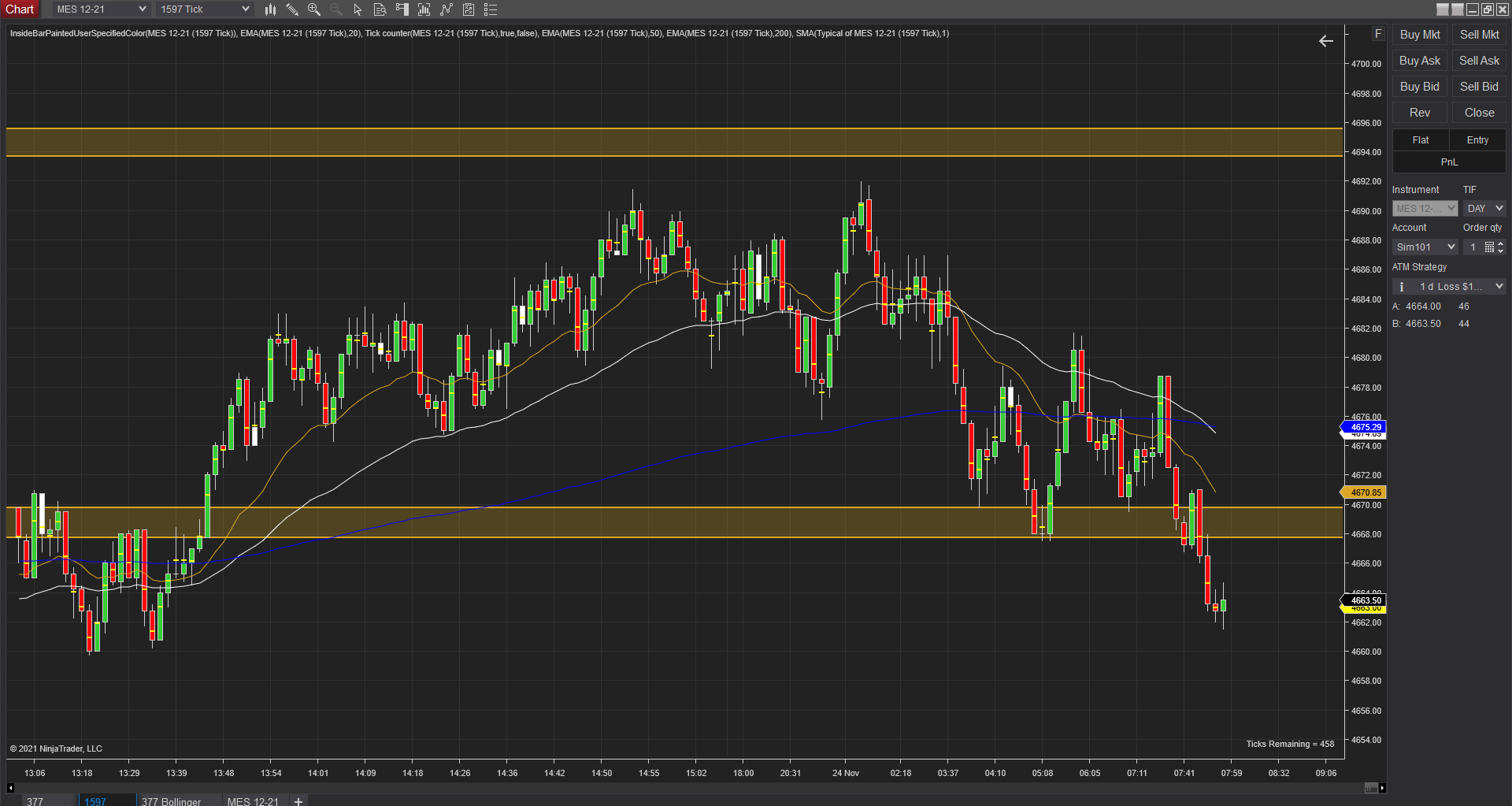Click the upper yellow price zone rectangle
1512x806 pixels.
tap(674, 142)
